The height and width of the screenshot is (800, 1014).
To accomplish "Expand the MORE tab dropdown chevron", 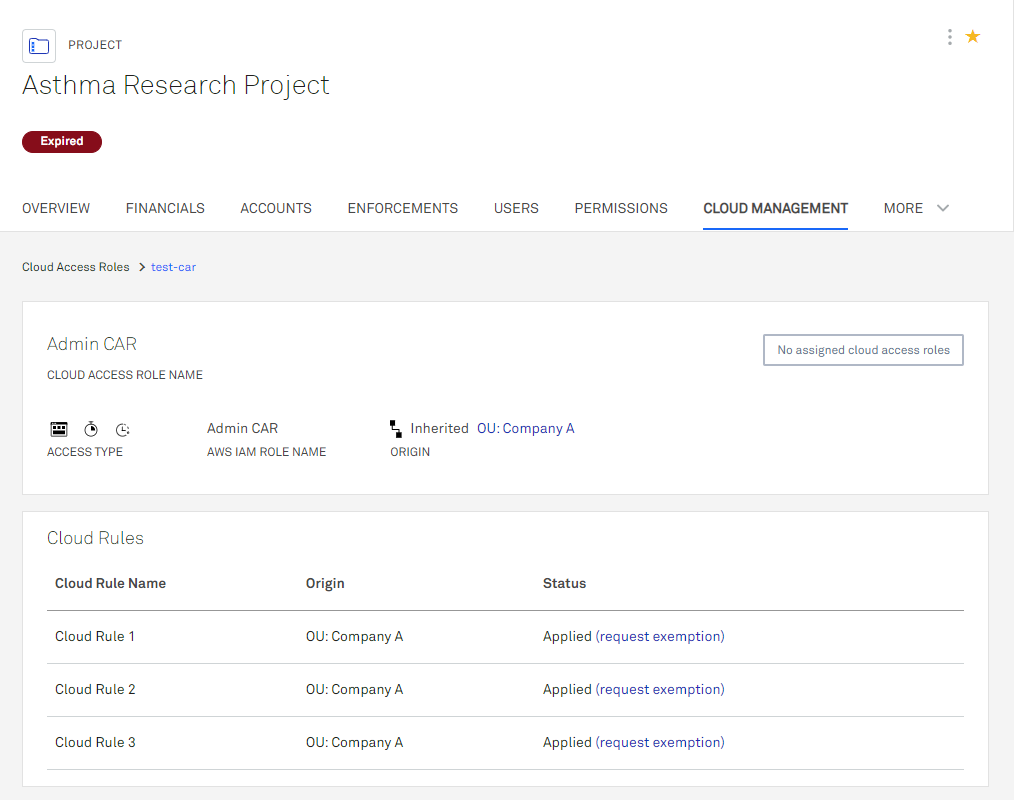I will 943,208.
